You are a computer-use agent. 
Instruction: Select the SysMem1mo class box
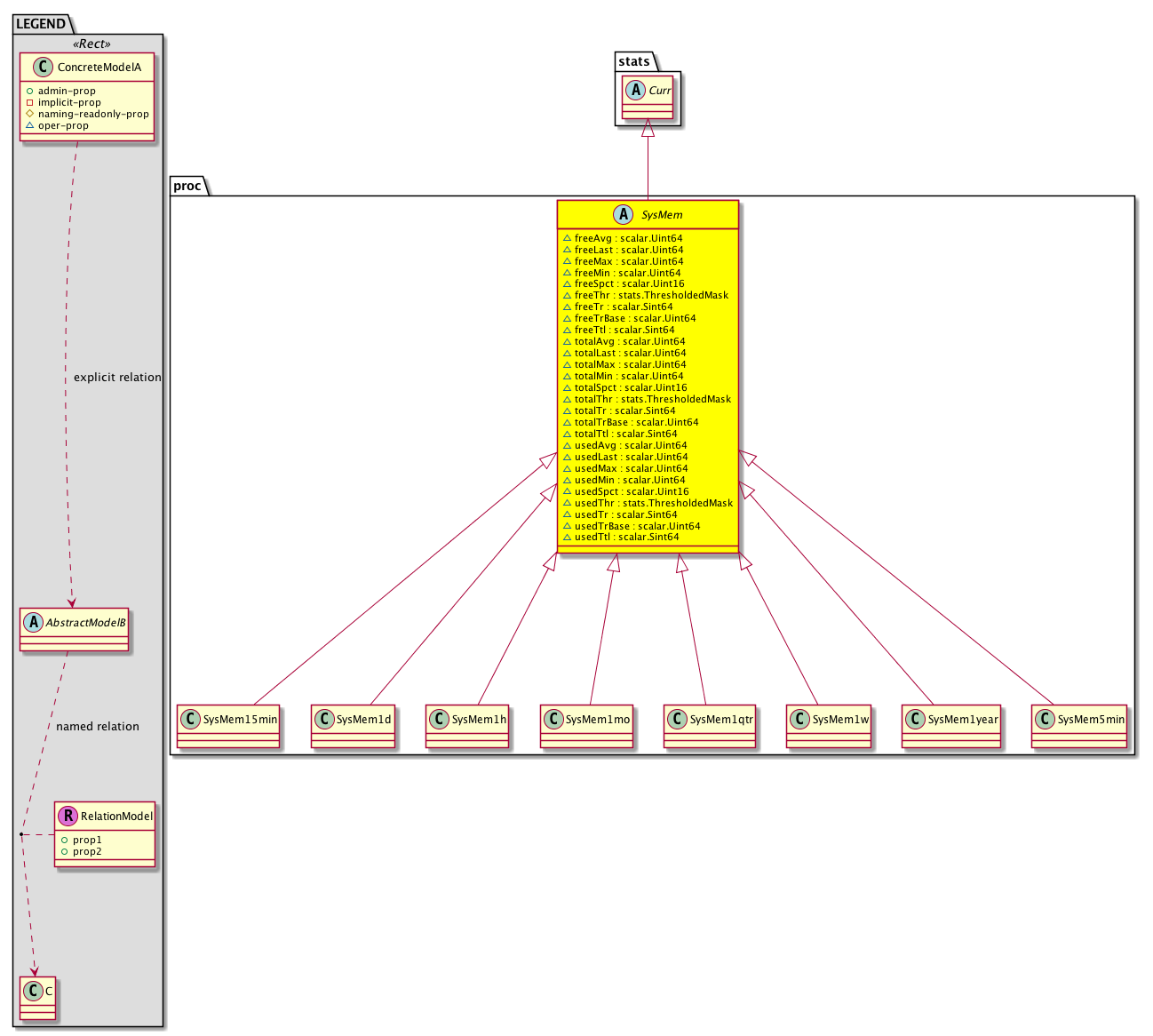click(x=586, y=727)
